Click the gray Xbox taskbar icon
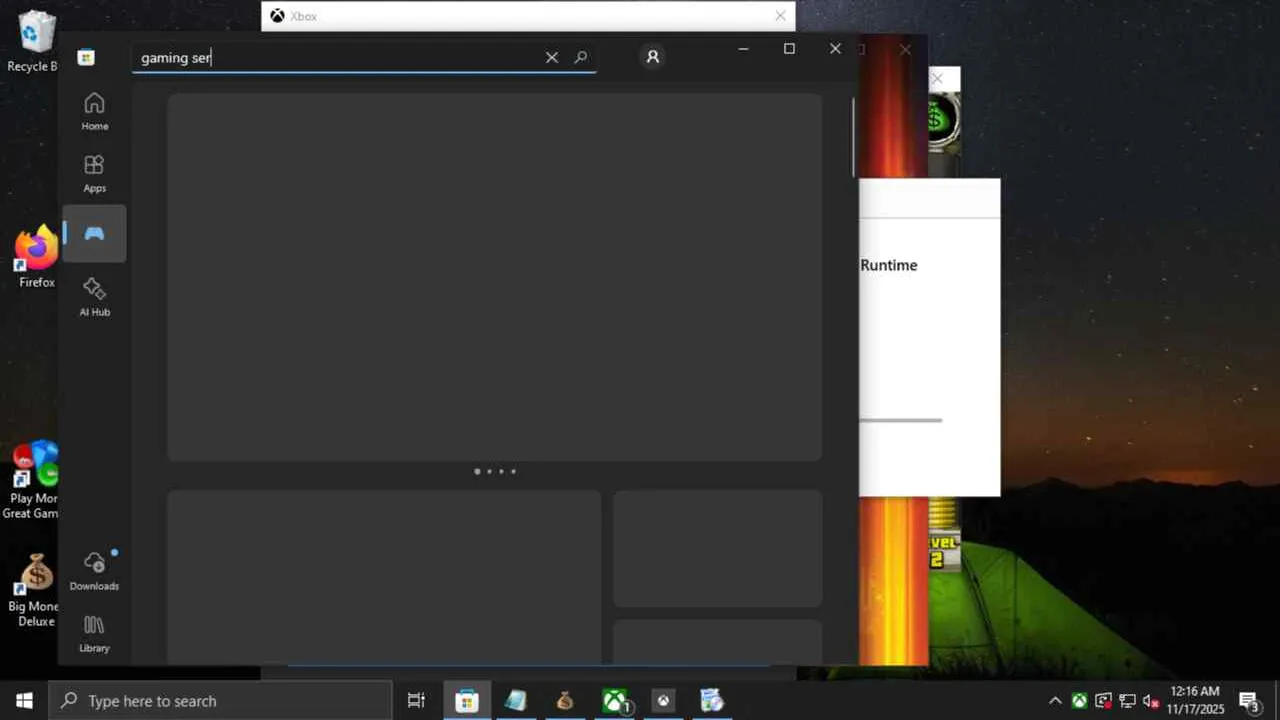The width and height of the screenshot is (1280, 720). [663, 701]
